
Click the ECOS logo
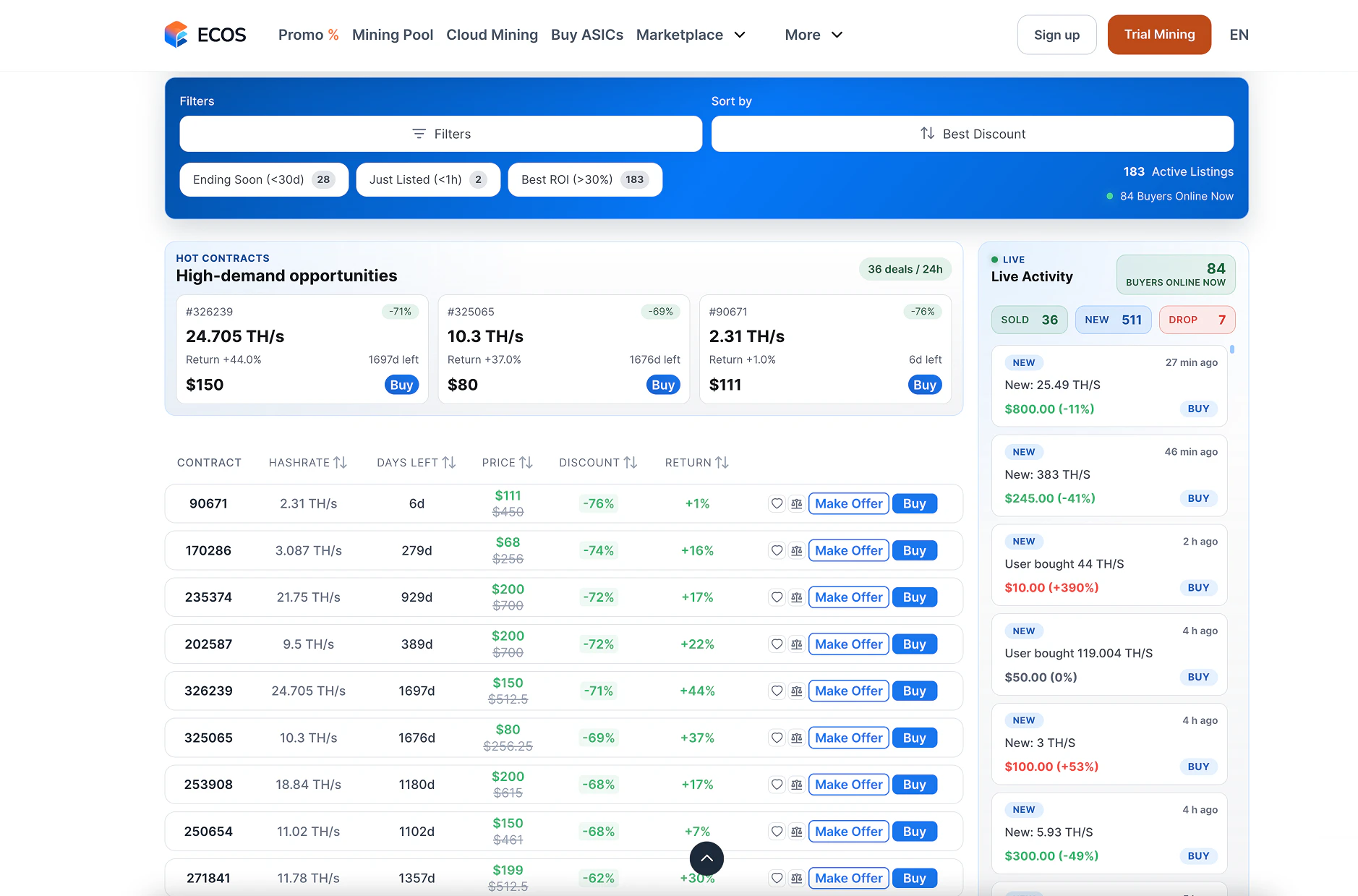coord(205,35)
